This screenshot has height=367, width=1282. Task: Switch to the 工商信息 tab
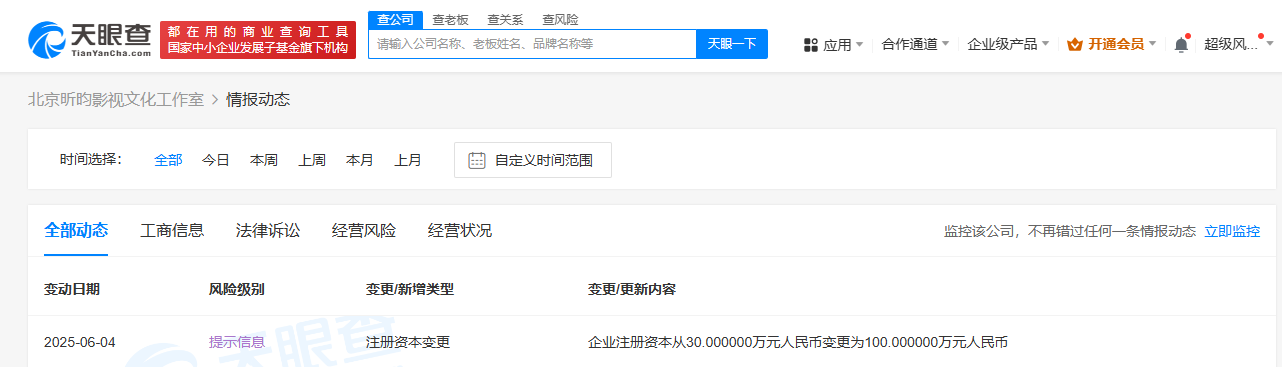pyautogui.click(x=172, y=231)
